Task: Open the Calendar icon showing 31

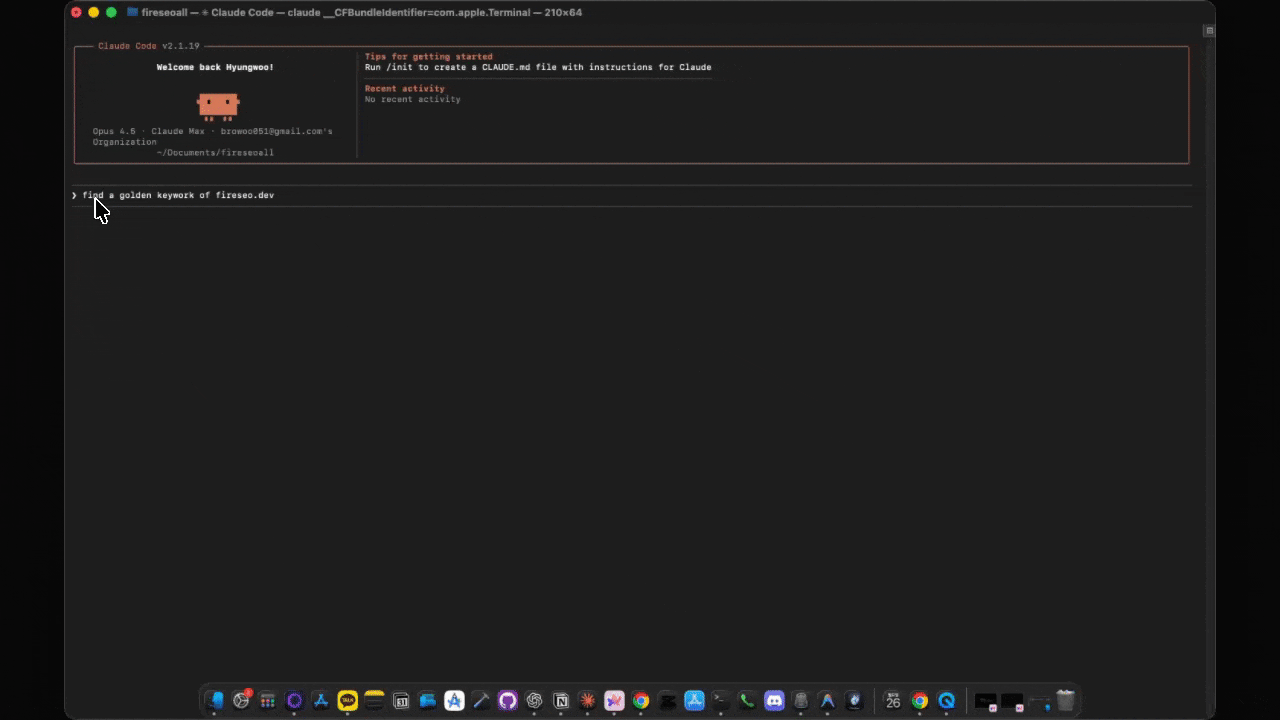Action: tap(401, 700)
